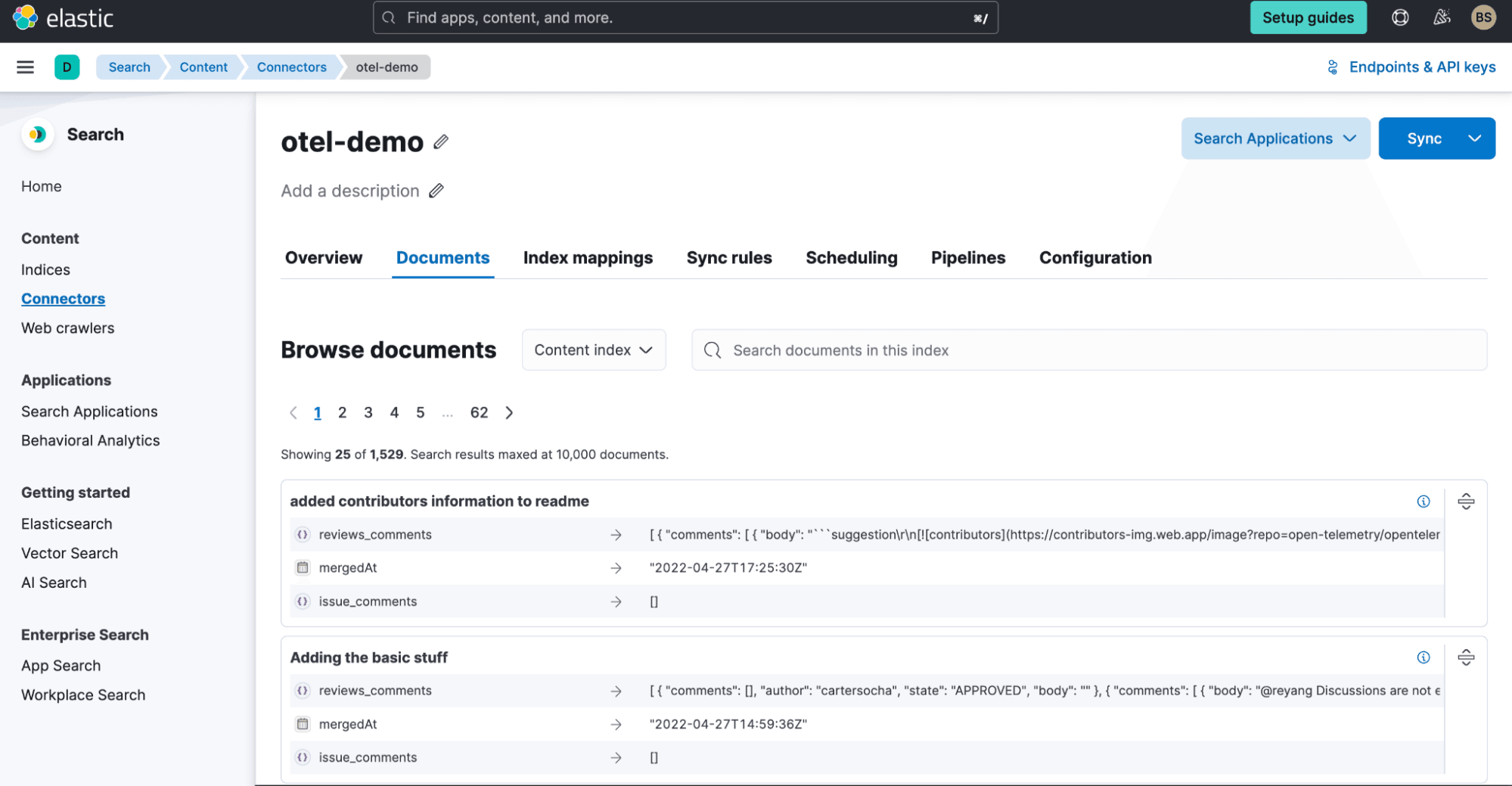Viewport: 1512px width, 786px height.
Task: Jump to page 62 of documents
Action: click(x=479, y=412)
